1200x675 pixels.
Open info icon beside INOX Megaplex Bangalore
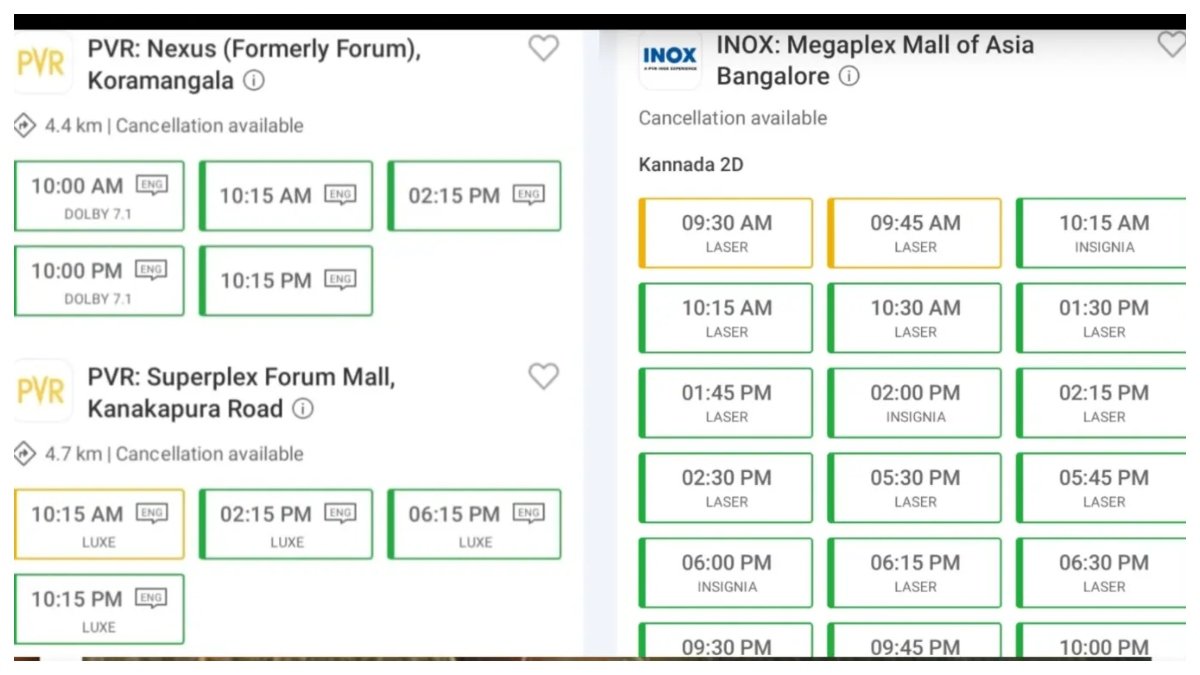pos(849,76)
